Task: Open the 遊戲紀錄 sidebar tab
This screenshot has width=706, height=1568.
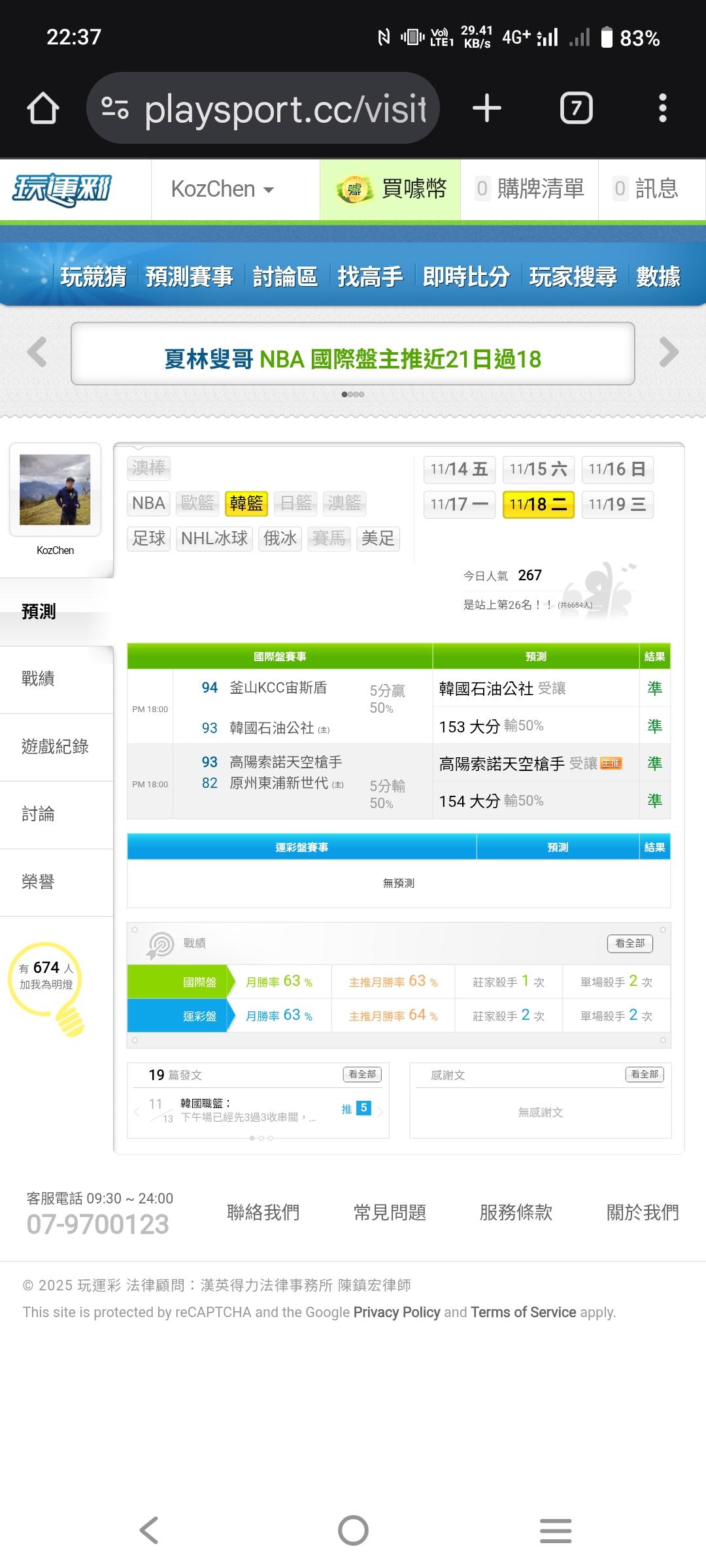Action: [57, 747]
